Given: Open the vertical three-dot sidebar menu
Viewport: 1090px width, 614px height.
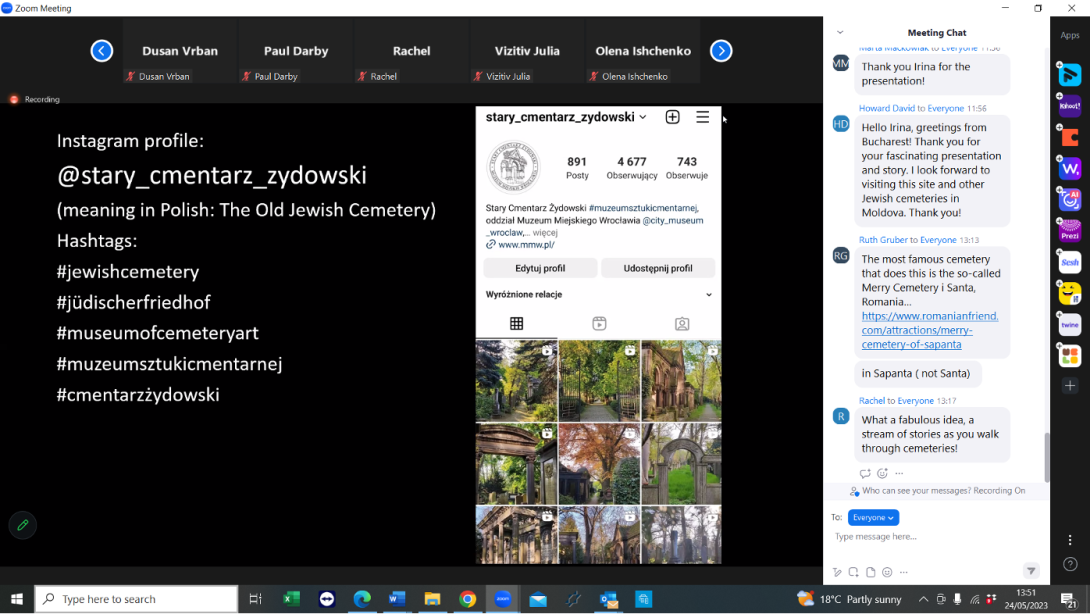Looking at the screenshot, I should tap(1070, 540).
